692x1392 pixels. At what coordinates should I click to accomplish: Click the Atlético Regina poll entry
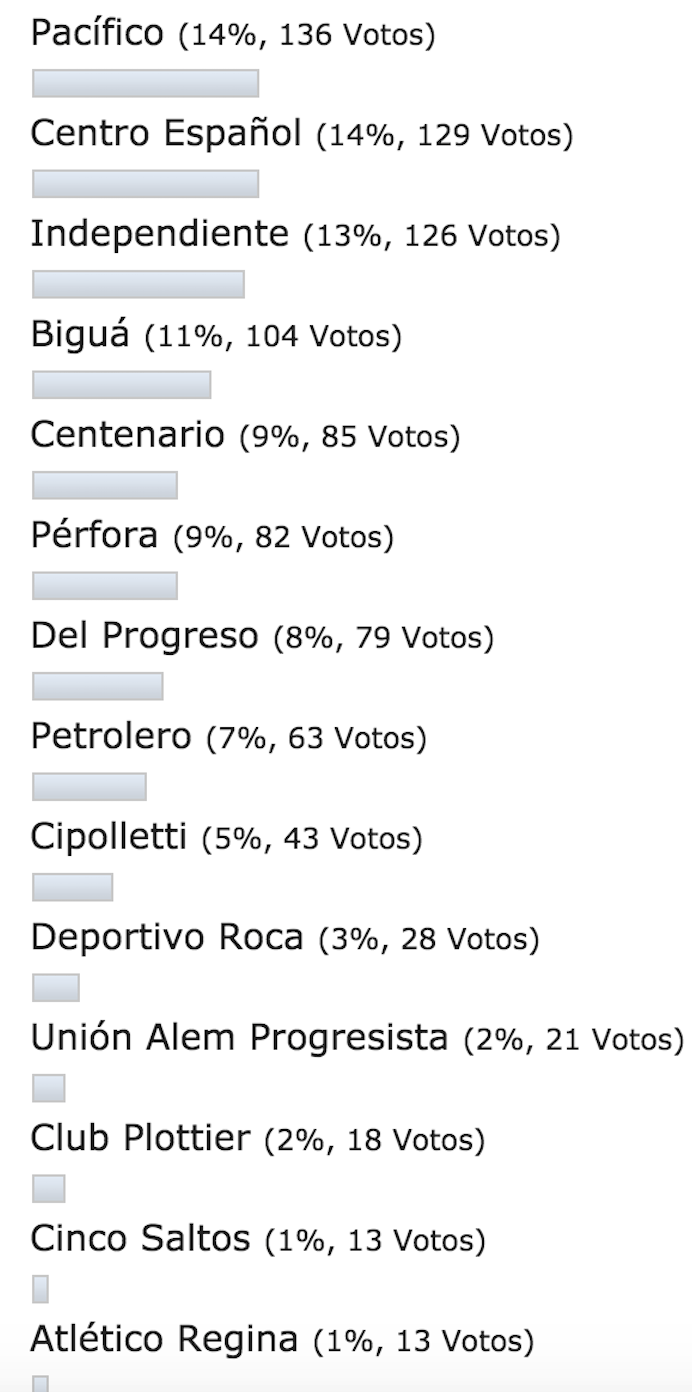(282, 1339)
